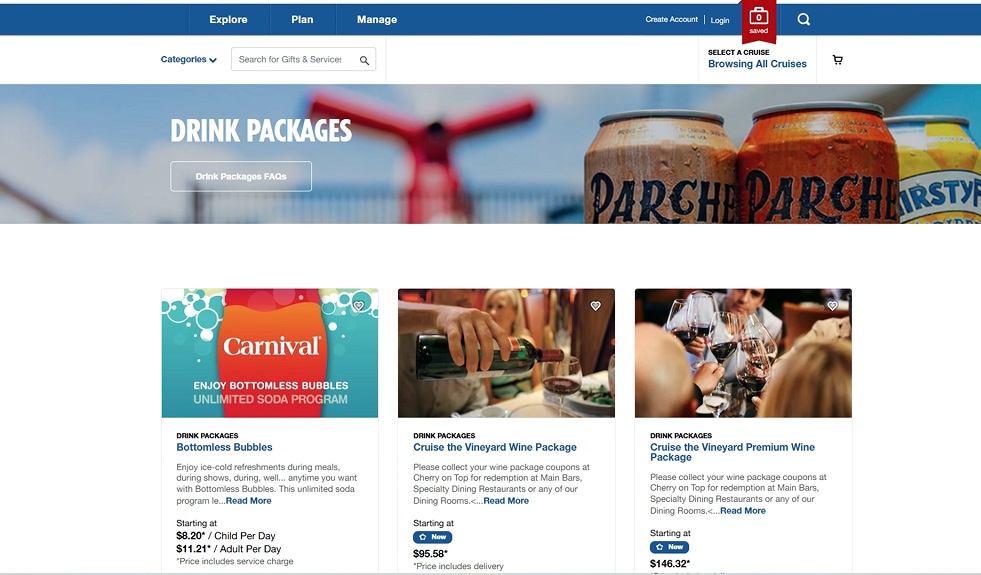
Task: Click the DRINK PACKAGES banner heading
Action: click(261, 131)
